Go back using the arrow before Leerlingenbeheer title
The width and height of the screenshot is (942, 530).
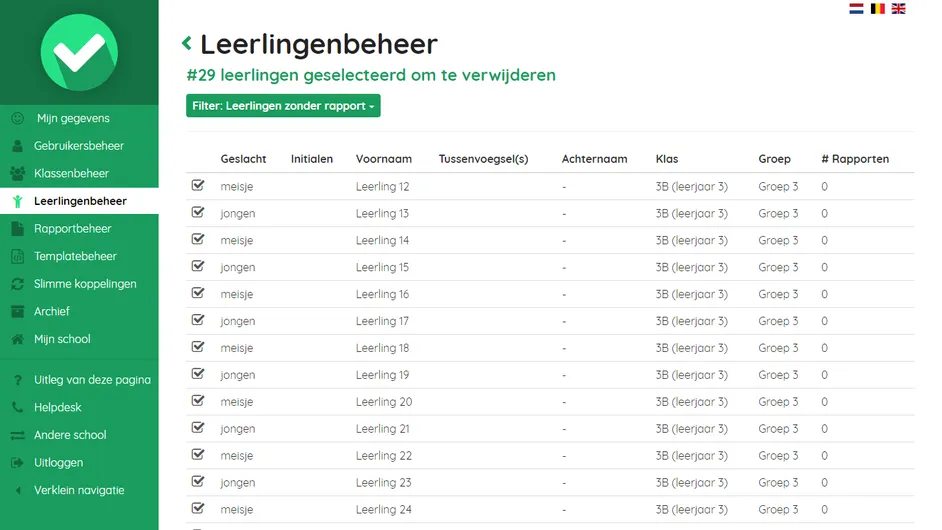[187, 43]
